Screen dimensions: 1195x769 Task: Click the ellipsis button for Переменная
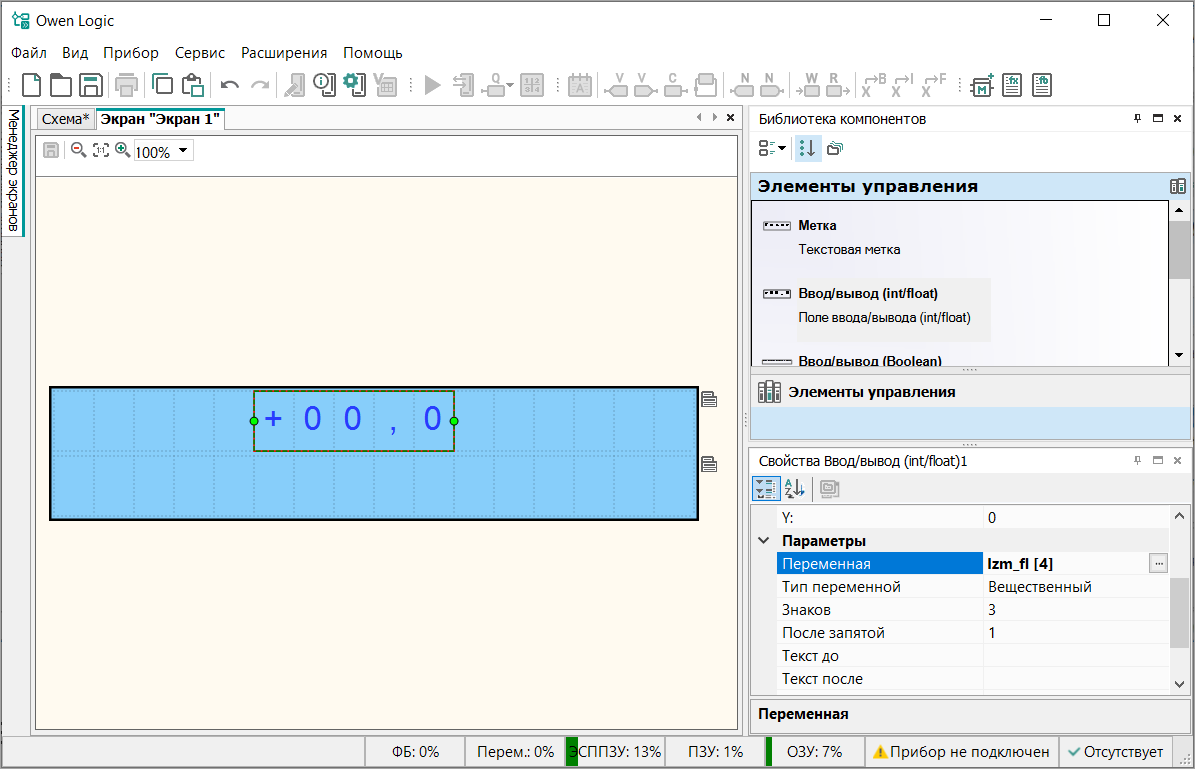pos(1158,564)
